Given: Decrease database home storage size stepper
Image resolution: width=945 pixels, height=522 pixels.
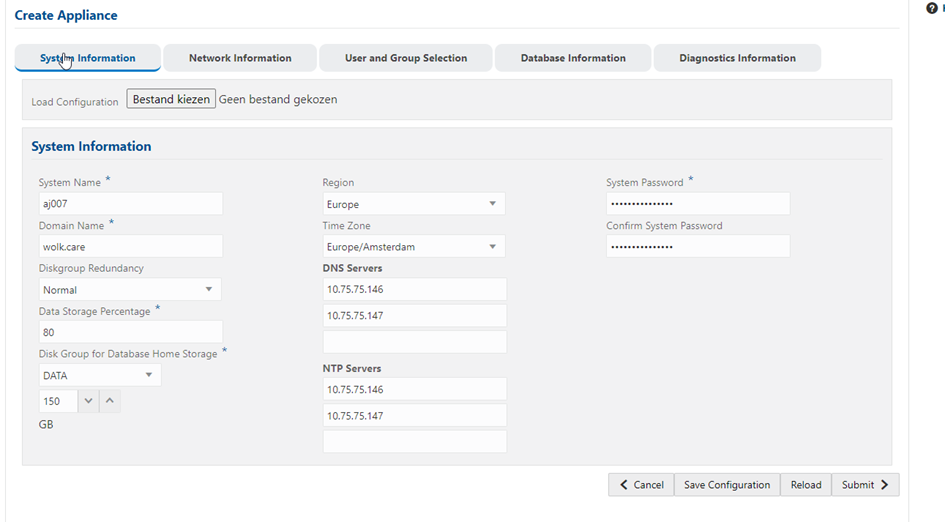Looking at the screenshot, I should (x=88, y=401).
